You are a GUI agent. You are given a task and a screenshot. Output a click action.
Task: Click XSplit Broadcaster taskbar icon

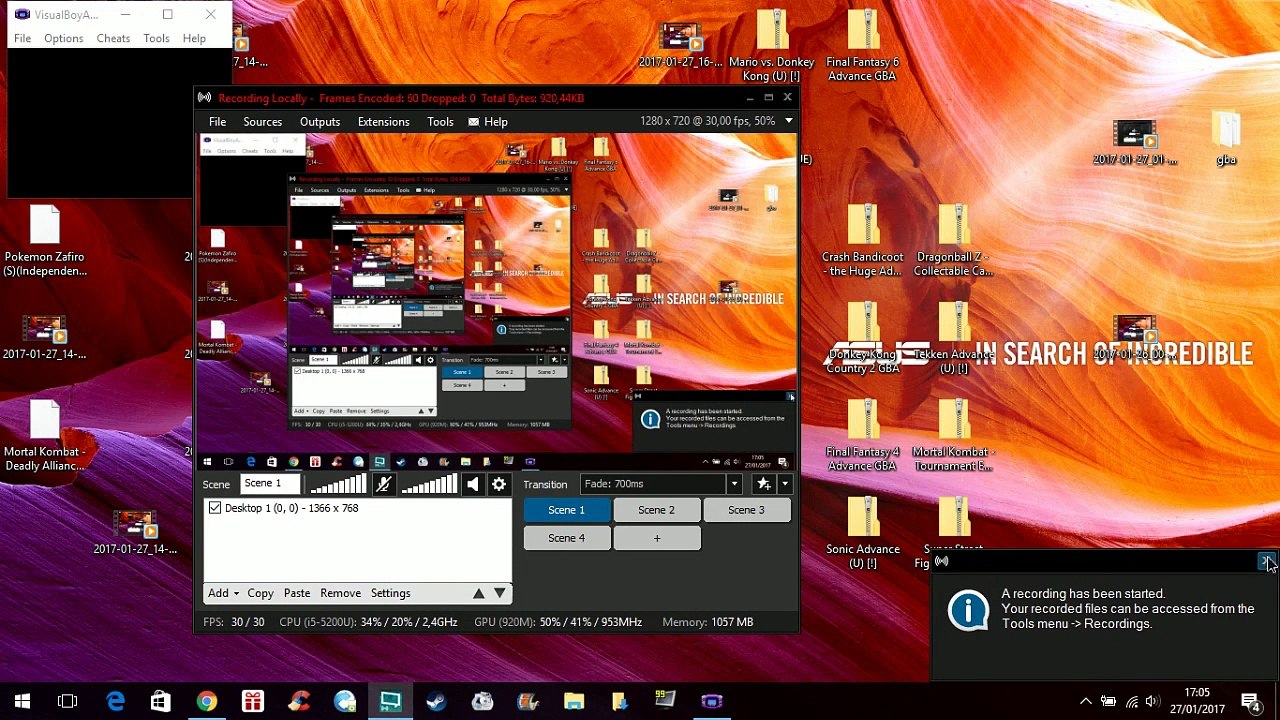pos(390,701)
